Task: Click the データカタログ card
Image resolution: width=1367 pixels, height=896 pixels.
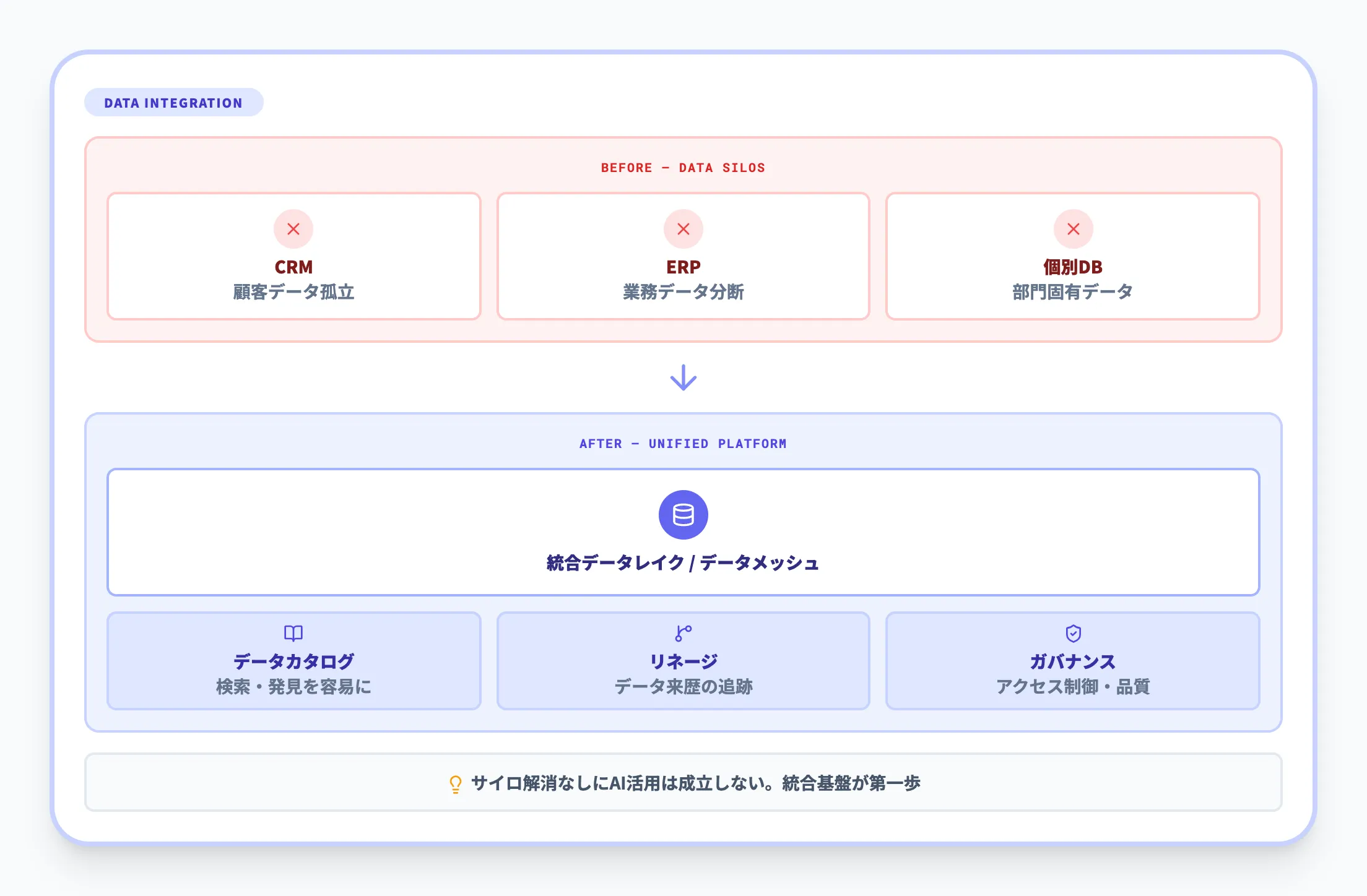Action: (293, 661)
